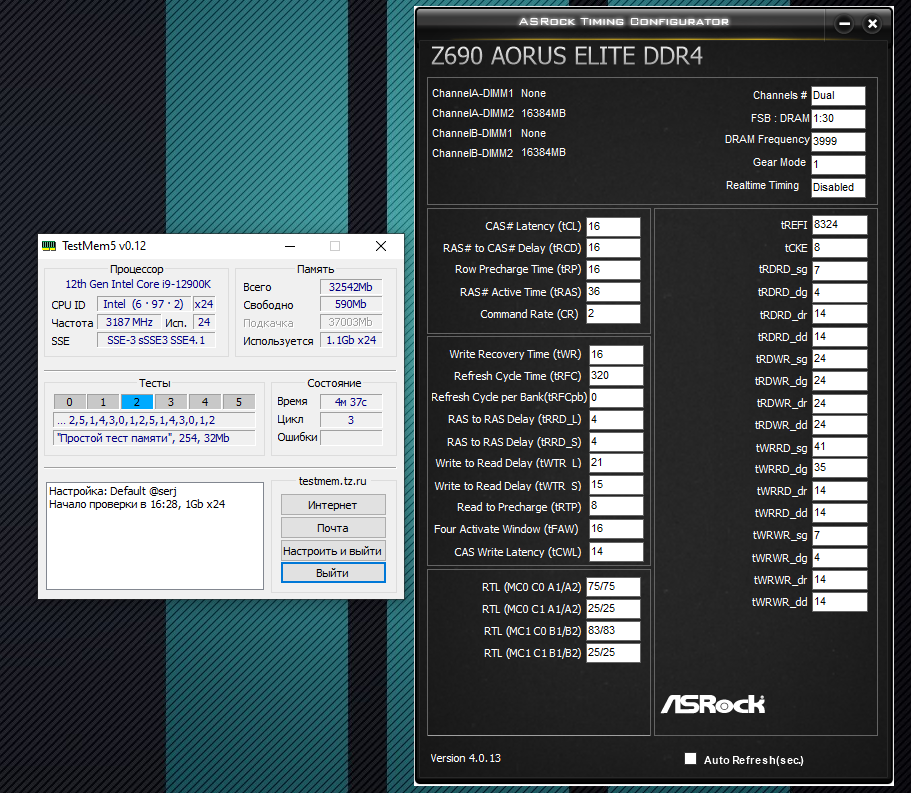Click the tRDWR_sg value field
Image resolution: width=911 pixels, height=793 pixels.
(x=840, y=359)
